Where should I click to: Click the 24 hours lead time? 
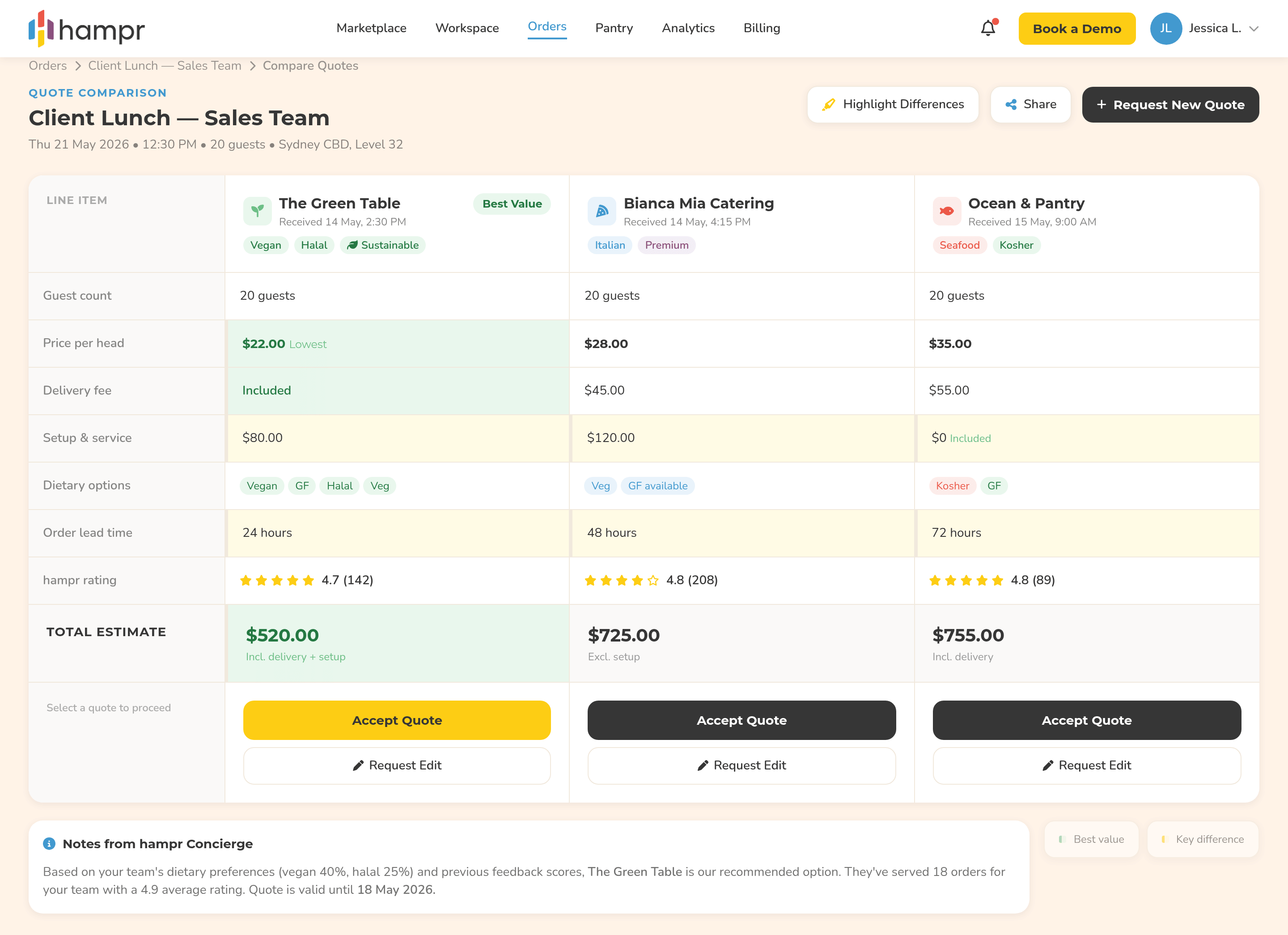(267, 532)
